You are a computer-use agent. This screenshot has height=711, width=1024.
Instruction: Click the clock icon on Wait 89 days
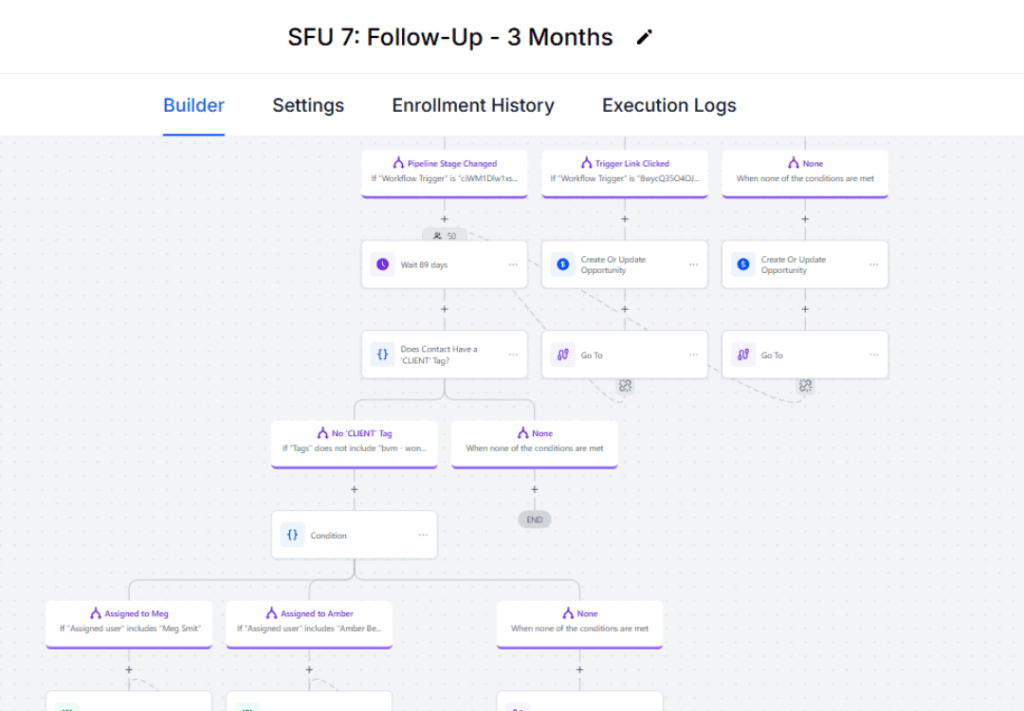[x=382, y=265]
